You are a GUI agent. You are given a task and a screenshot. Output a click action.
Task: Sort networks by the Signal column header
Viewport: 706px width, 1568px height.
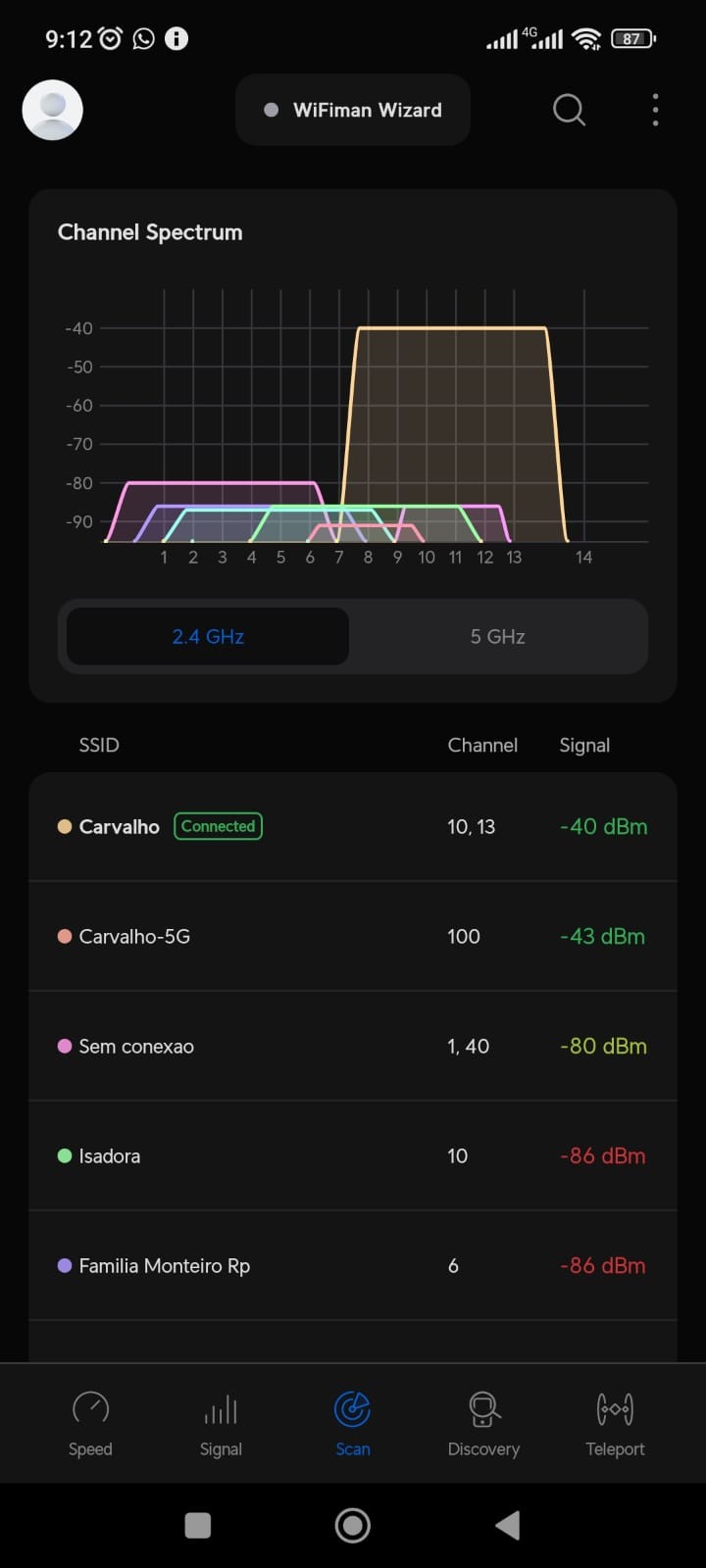tap(584, 746)
